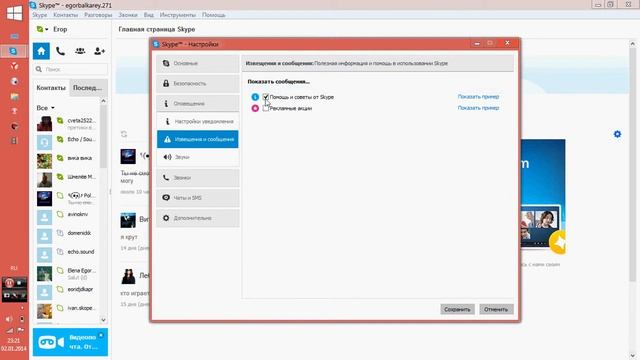Click the Сохранить button
Screen dimensions: 640x360
point(457,309)
